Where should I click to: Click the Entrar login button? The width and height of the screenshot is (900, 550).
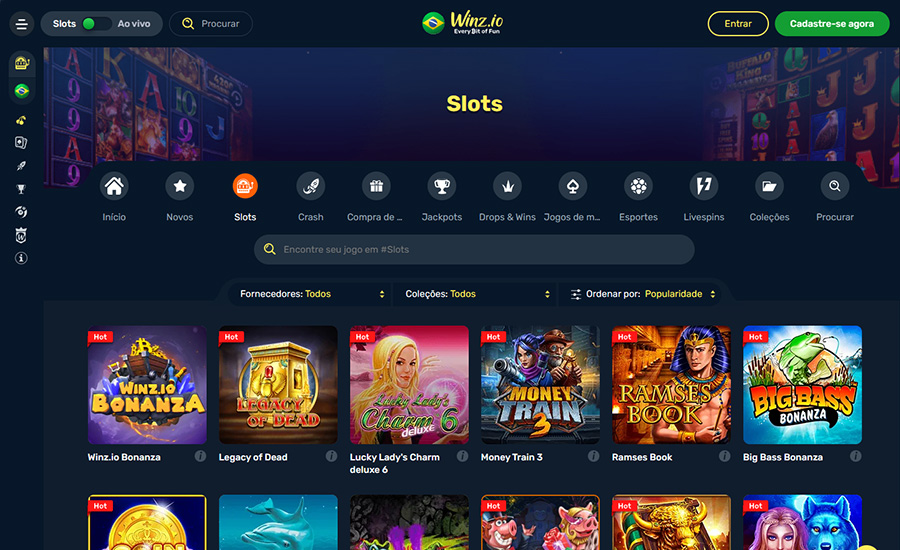(x=738, y=24)
